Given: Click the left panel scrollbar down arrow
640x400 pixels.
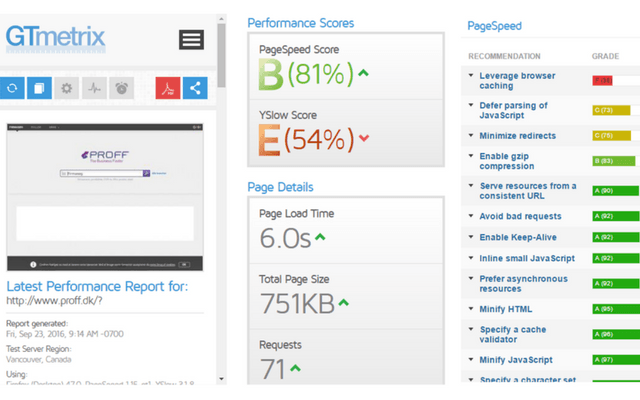Looking at the screenshot, I should pyautogui.click(x=221, y=379).
